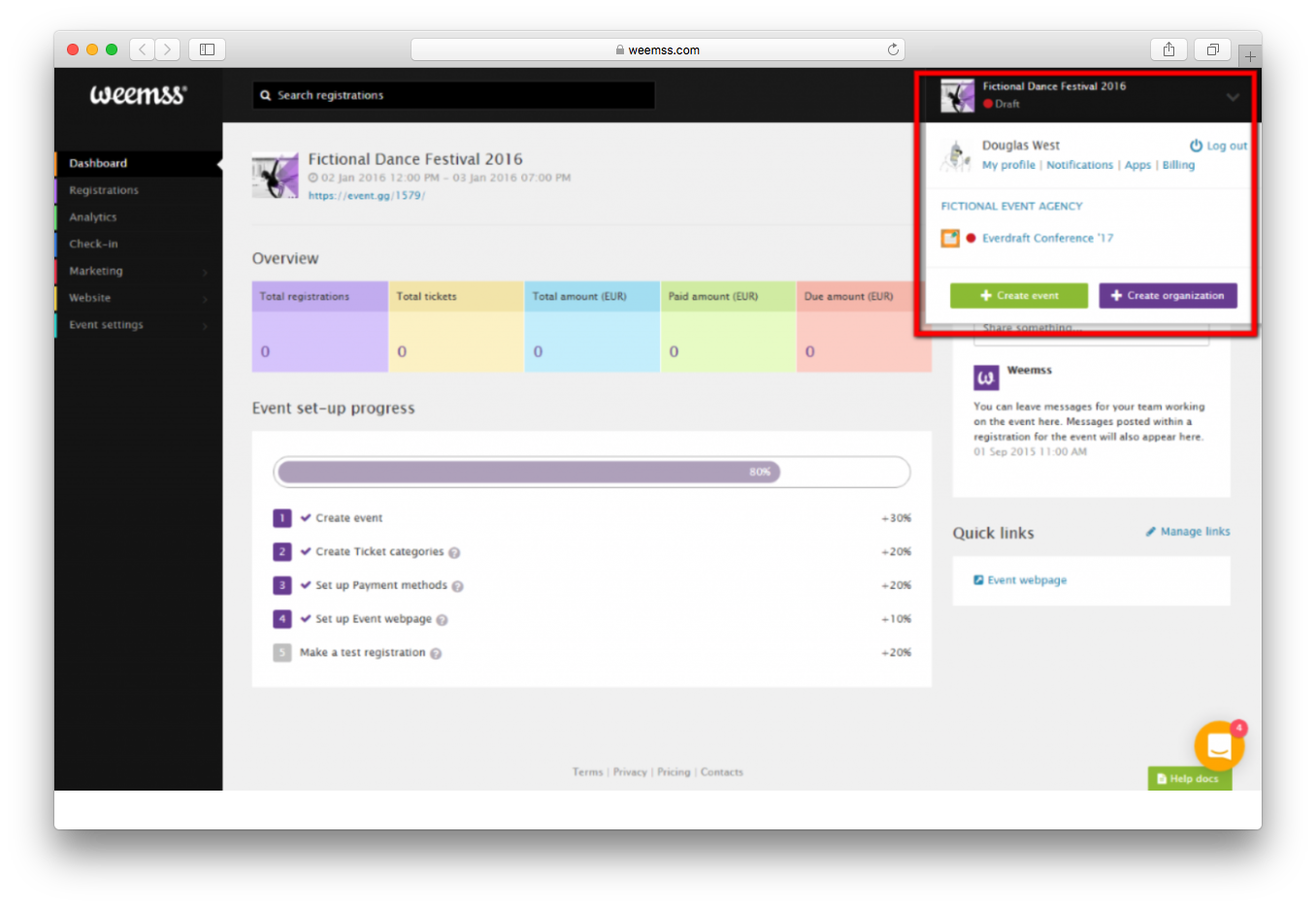Image resolution: width=1316 pixels, height=907 pixels.
Task: Click Everdraft Conference event icon
Action: coord(950,238)
